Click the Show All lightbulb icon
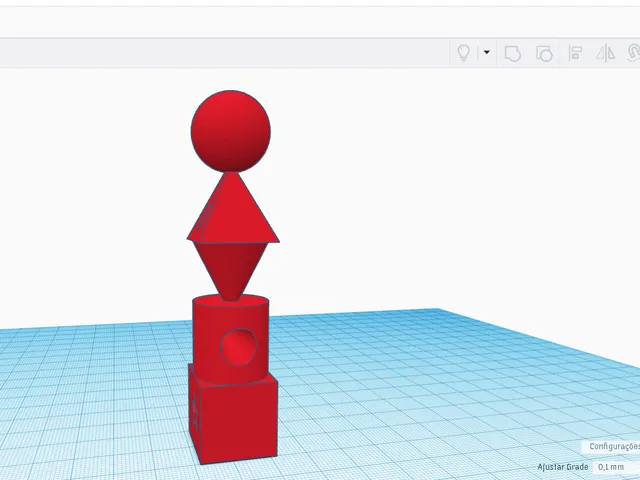 463,53
